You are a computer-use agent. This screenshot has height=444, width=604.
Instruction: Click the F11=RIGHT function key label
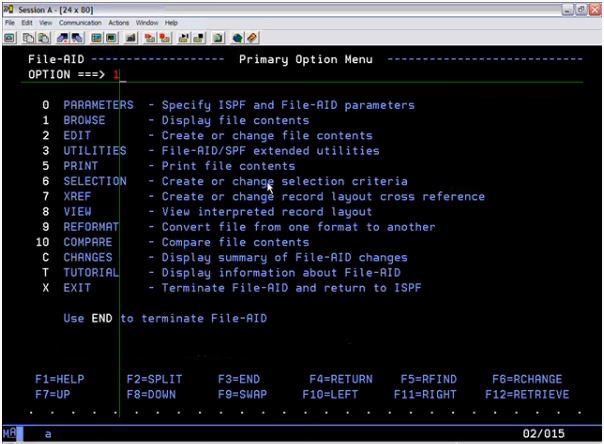coord(425,395)
